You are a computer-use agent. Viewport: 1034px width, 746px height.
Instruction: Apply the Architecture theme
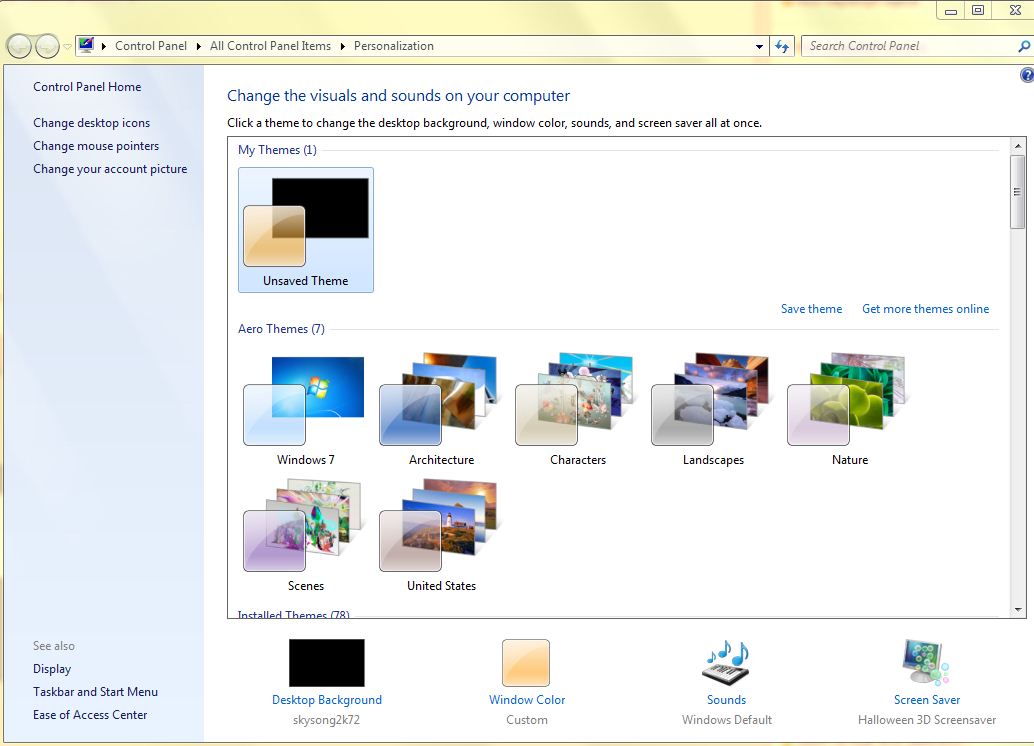(441, 410)
